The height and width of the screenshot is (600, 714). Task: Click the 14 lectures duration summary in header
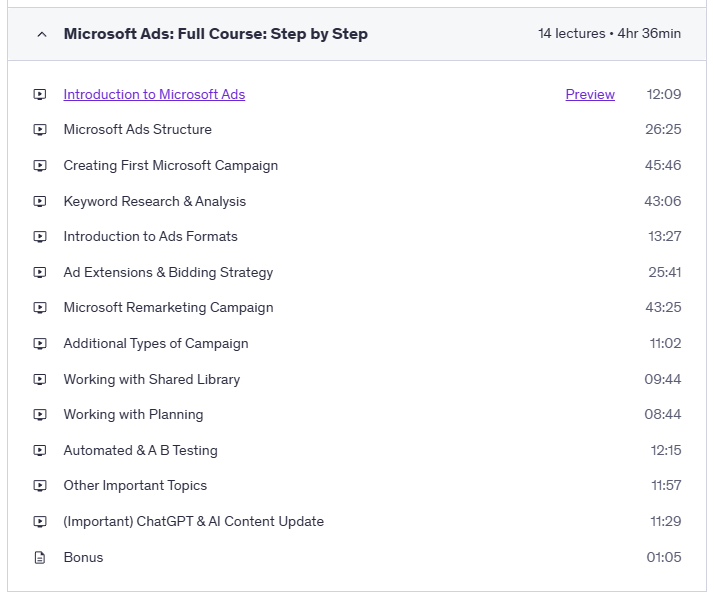pos(609,34)
